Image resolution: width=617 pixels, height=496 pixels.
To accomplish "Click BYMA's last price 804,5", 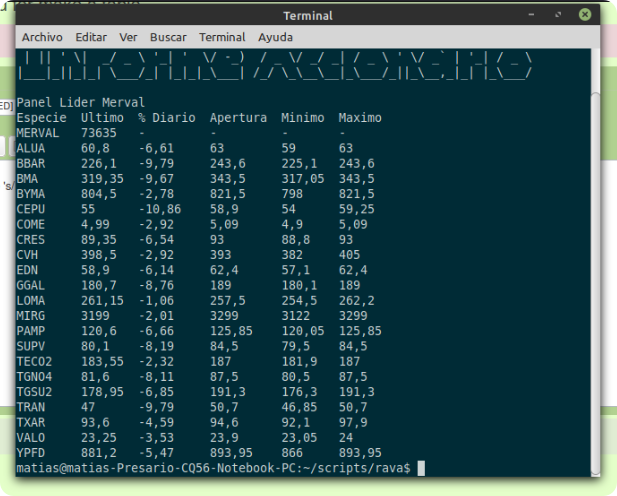I will pyautogui.click(x=99, y=194).
